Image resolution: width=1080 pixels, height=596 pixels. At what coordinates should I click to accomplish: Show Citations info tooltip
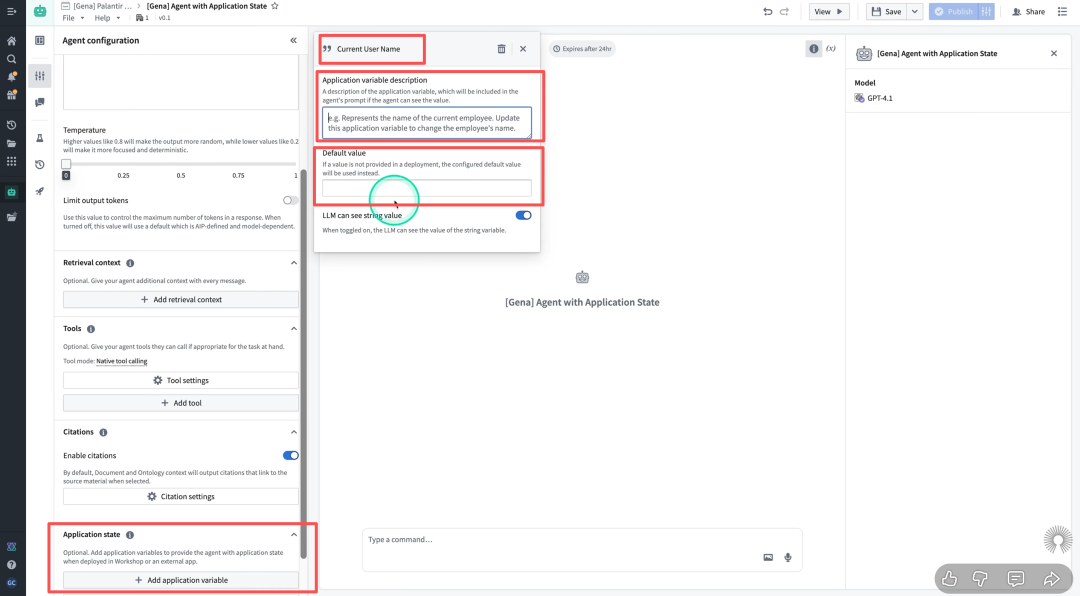coord(103,433)
